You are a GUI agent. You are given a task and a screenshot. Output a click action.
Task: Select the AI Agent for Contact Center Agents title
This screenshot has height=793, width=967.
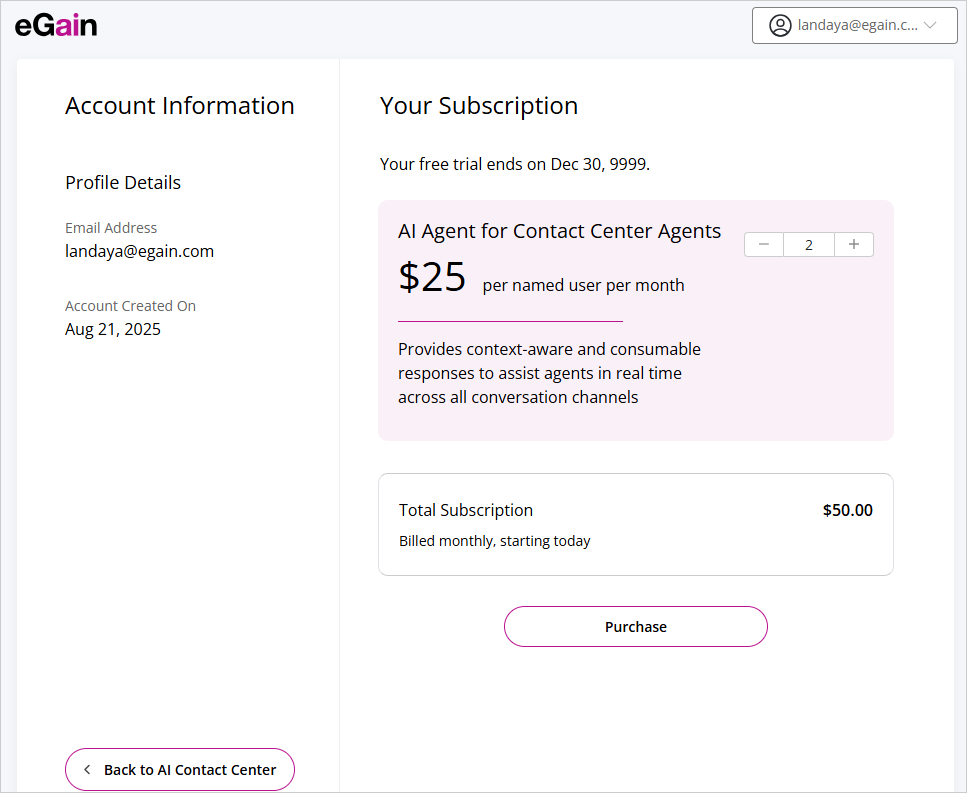pos(559,231)
